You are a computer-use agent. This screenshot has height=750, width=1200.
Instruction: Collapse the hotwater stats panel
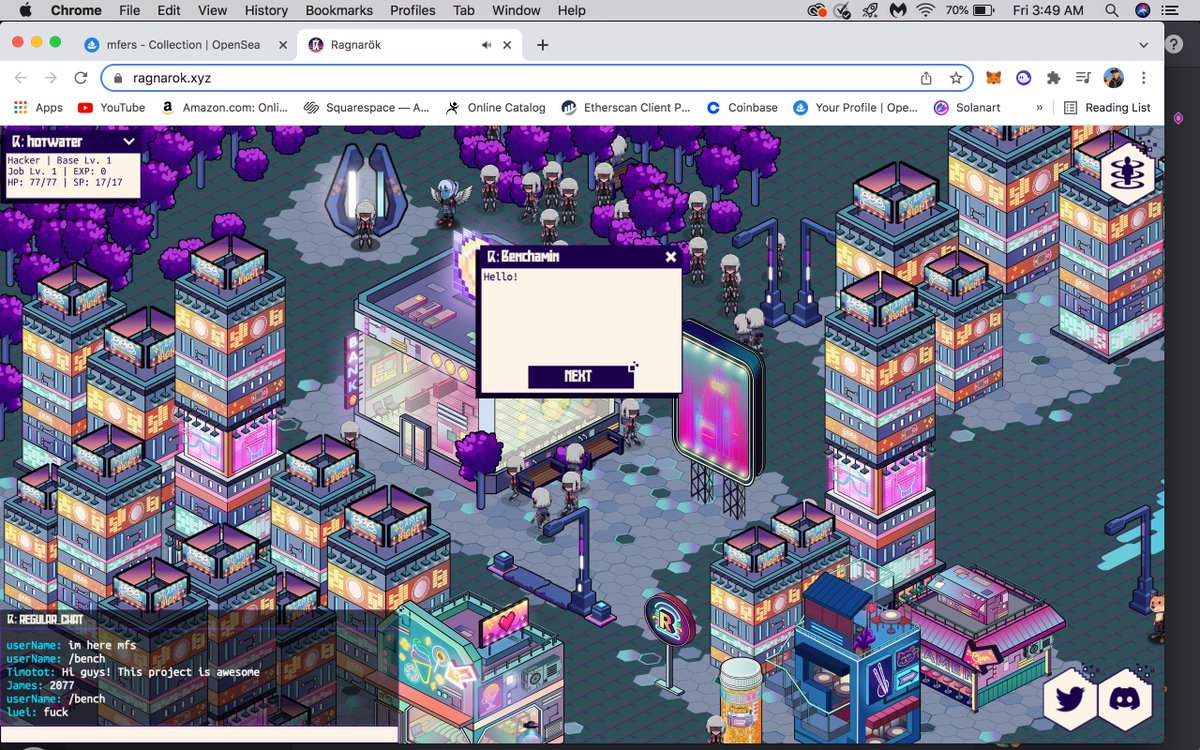pos(128,142)
